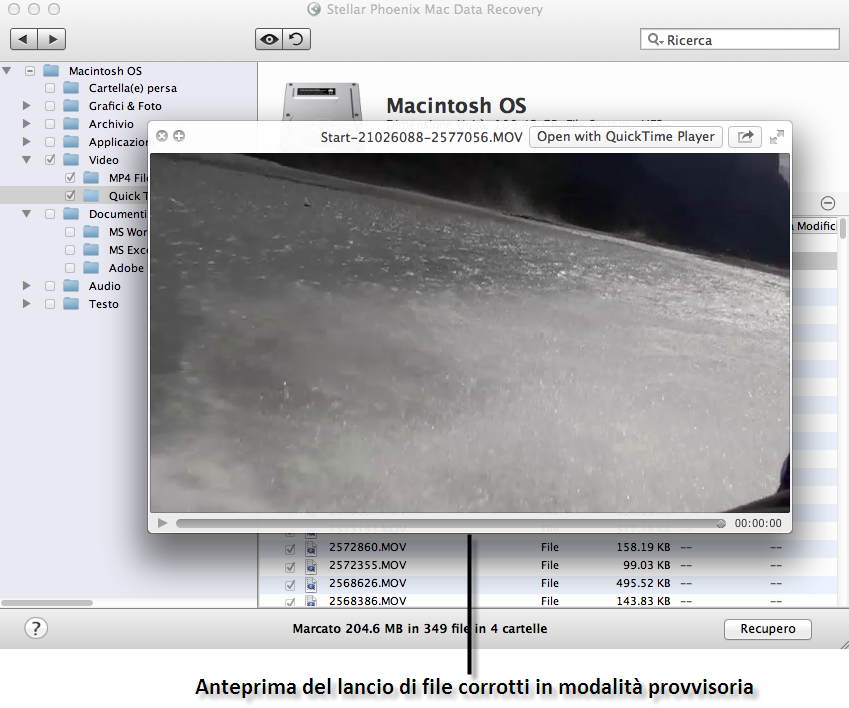Check the Adobe checkbox
Viewport: 849px width, 708px height.
click(70, 267)
